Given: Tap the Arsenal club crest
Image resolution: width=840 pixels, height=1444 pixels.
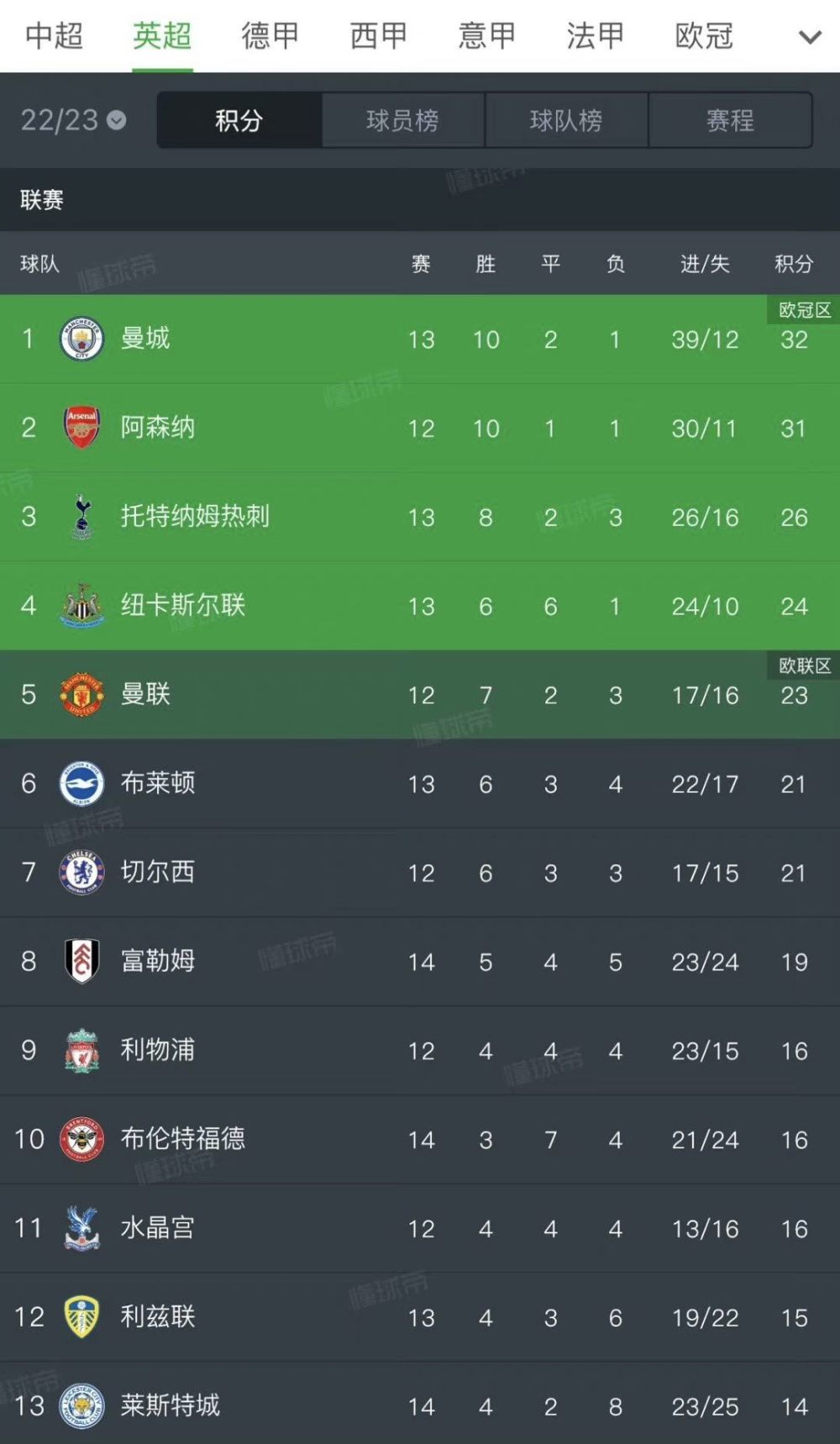Looking at the screenshot, I should pos(81,428).
